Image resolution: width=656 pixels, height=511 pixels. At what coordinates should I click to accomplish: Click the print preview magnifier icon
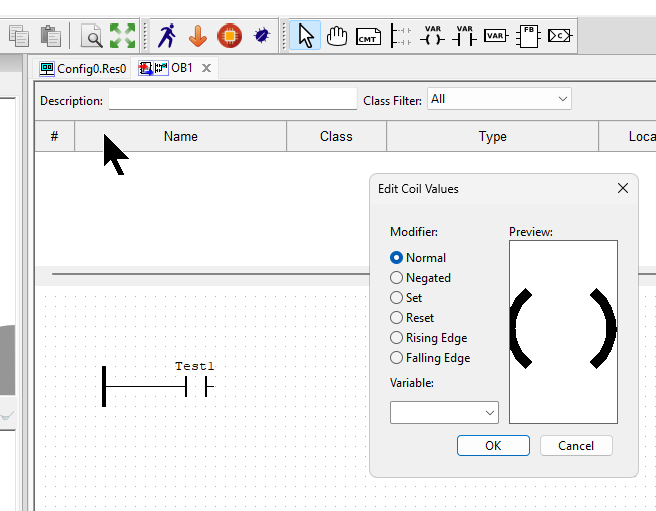[x=92, y=36]
